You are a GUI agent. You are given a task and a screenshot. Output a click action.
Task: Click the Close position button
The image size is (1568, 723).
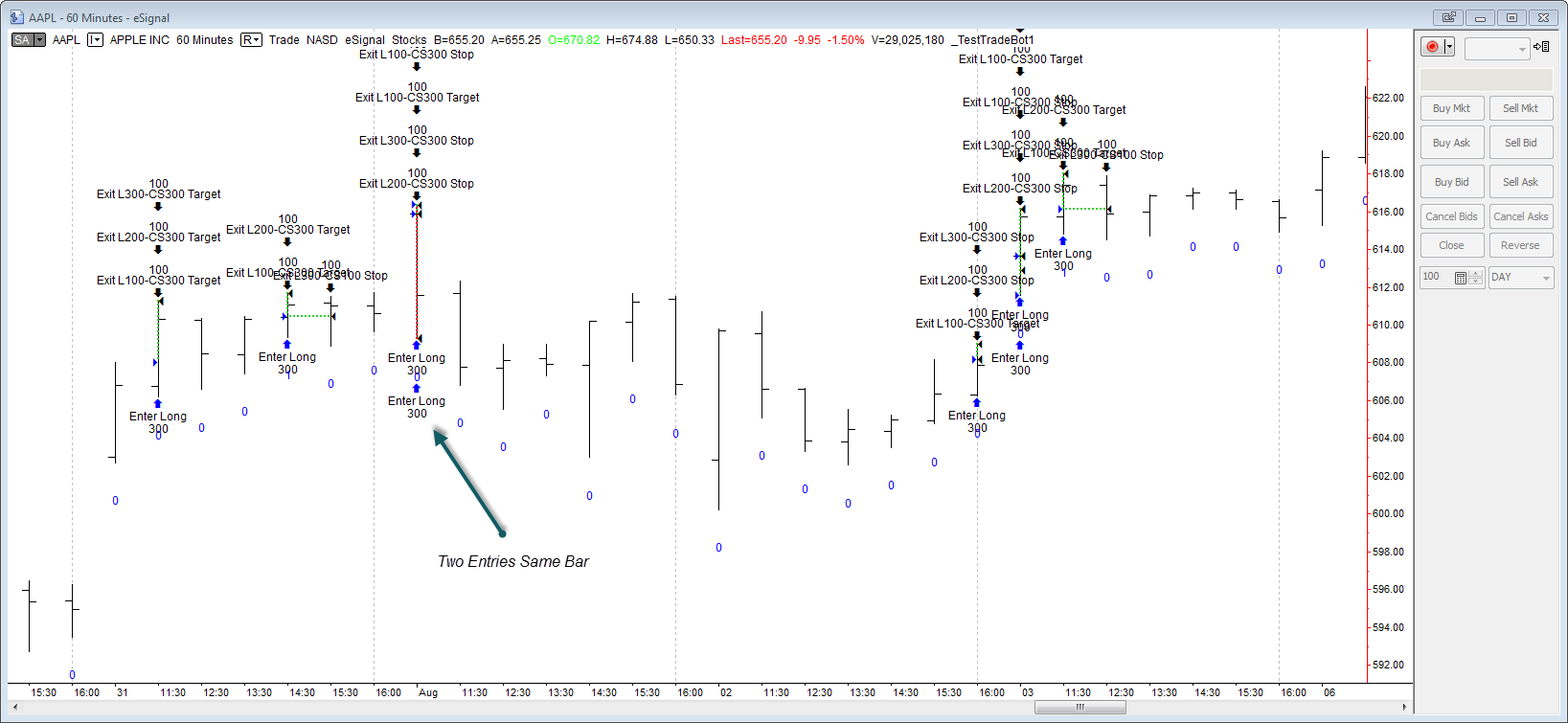[x=1452, y=245]
